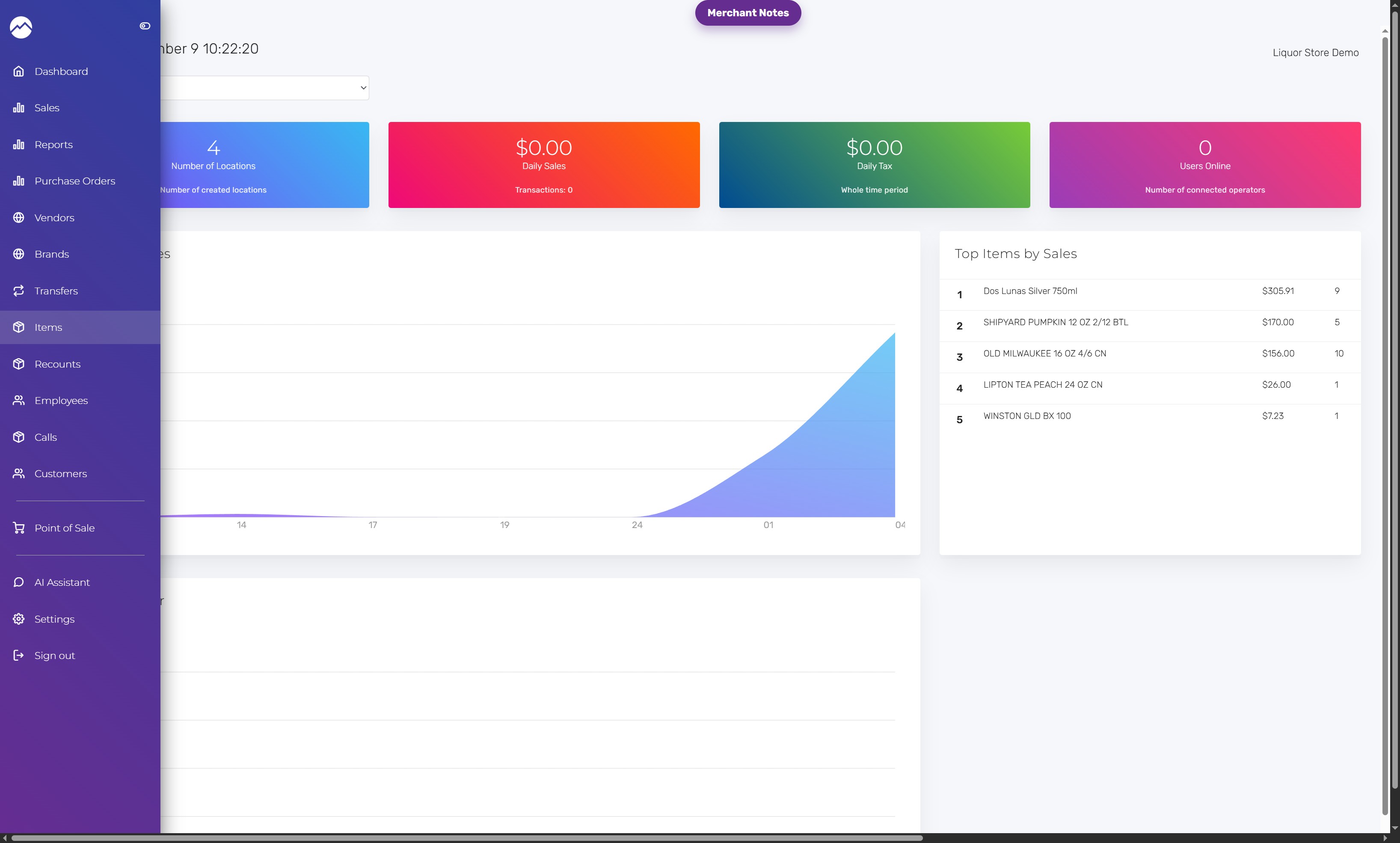Click the Sales bar chart icon
The width and height of the screenshot is (1400, 843).
click(x=19, y=107)
